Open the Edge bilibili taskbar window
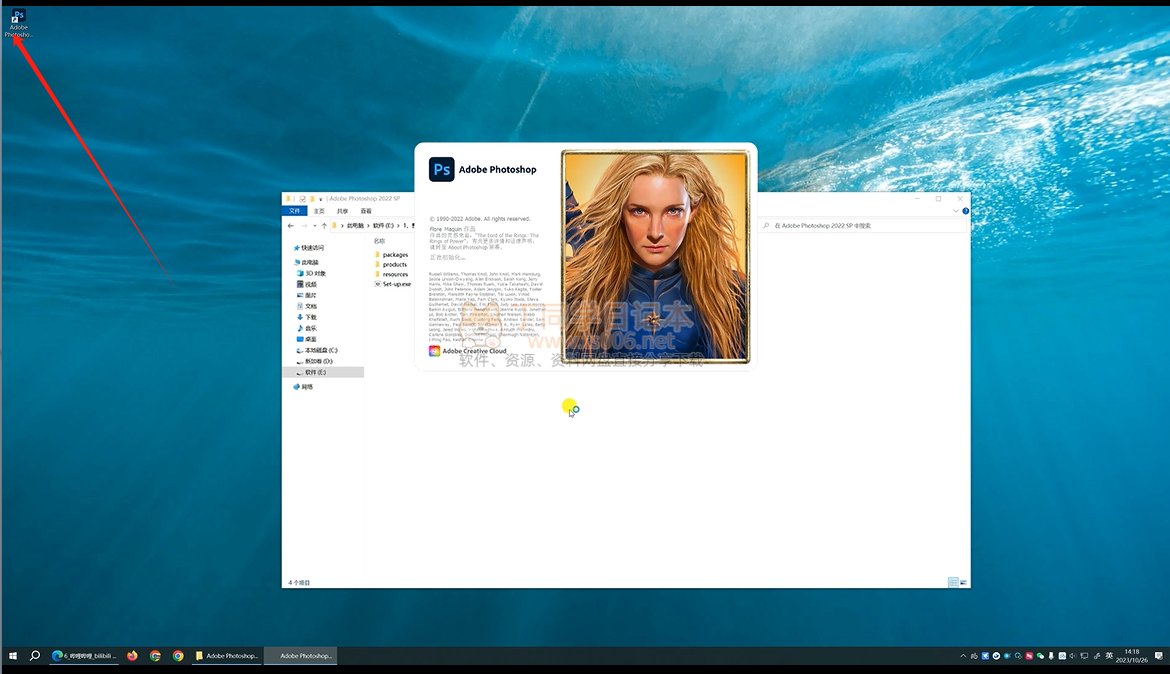The width and height of the screenshot is (1170, 674). point(85,656)
